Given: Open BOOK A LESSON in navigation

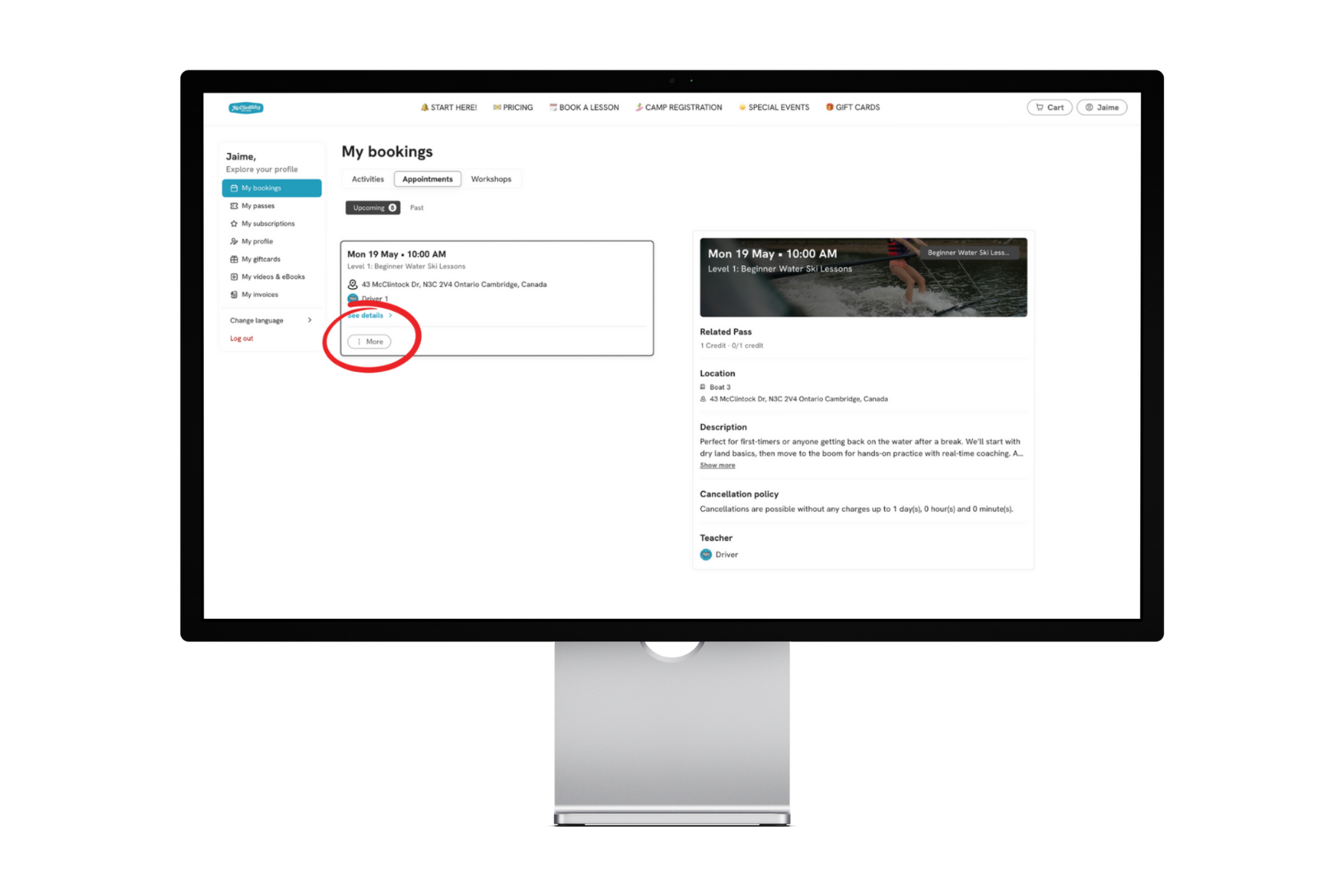Looking at the screenshot, I should 584,108.
